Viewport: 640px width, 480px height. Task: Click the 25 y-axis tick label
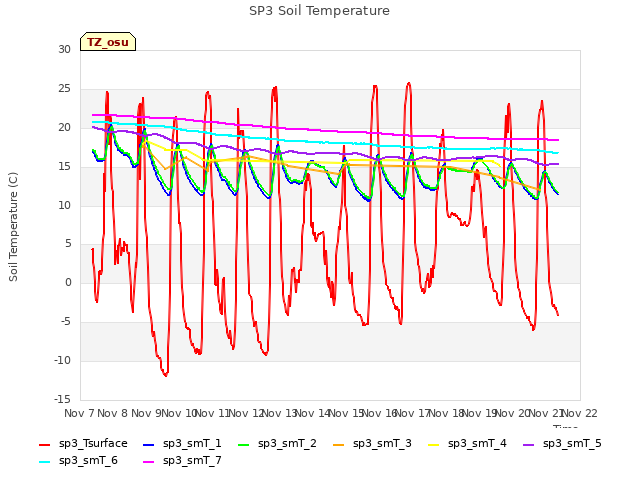[64, 89]
